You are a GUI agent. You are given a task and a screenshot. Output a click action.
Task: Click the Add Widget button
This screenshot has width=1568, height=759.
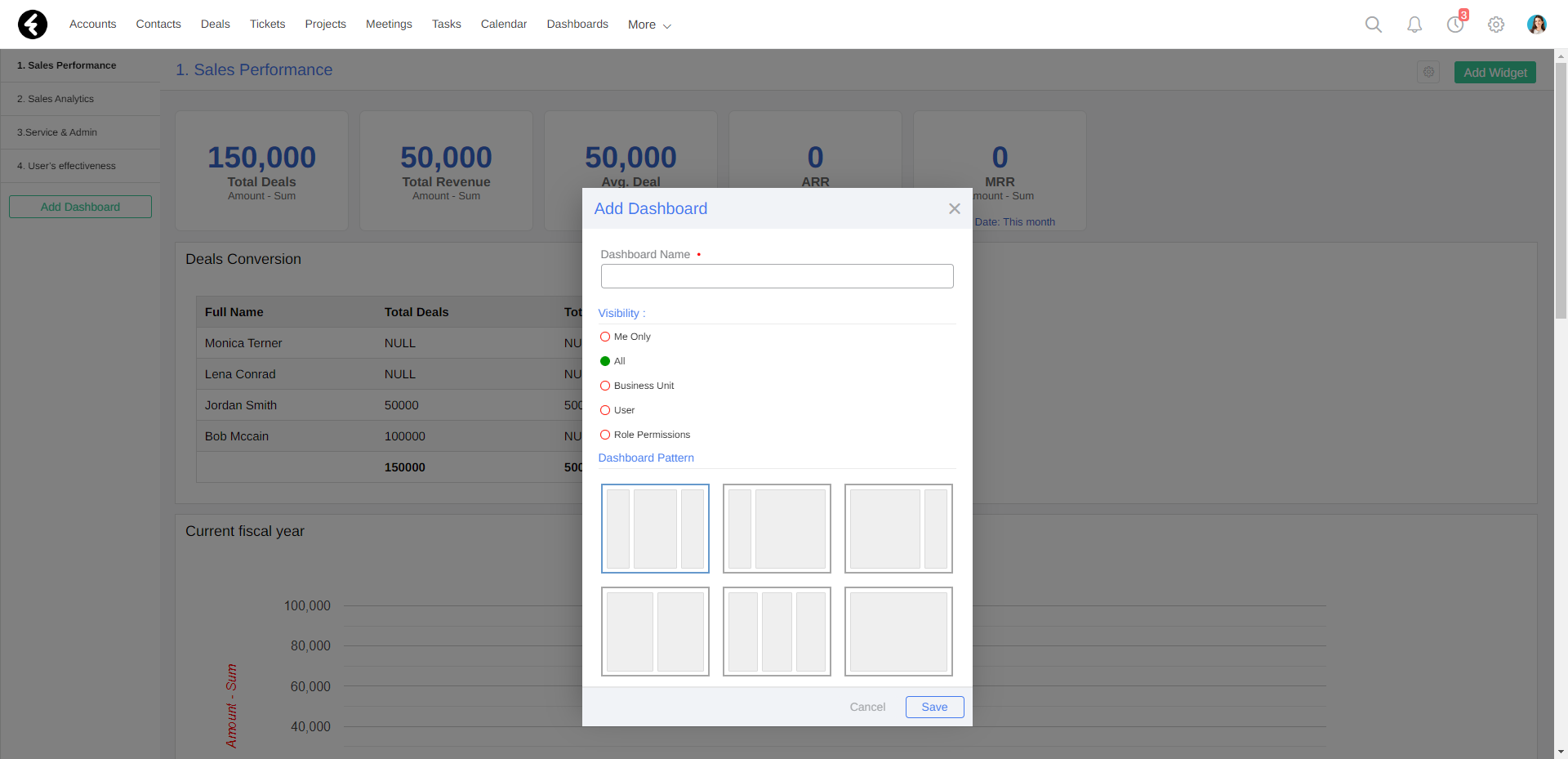(x=1494, y=72)
